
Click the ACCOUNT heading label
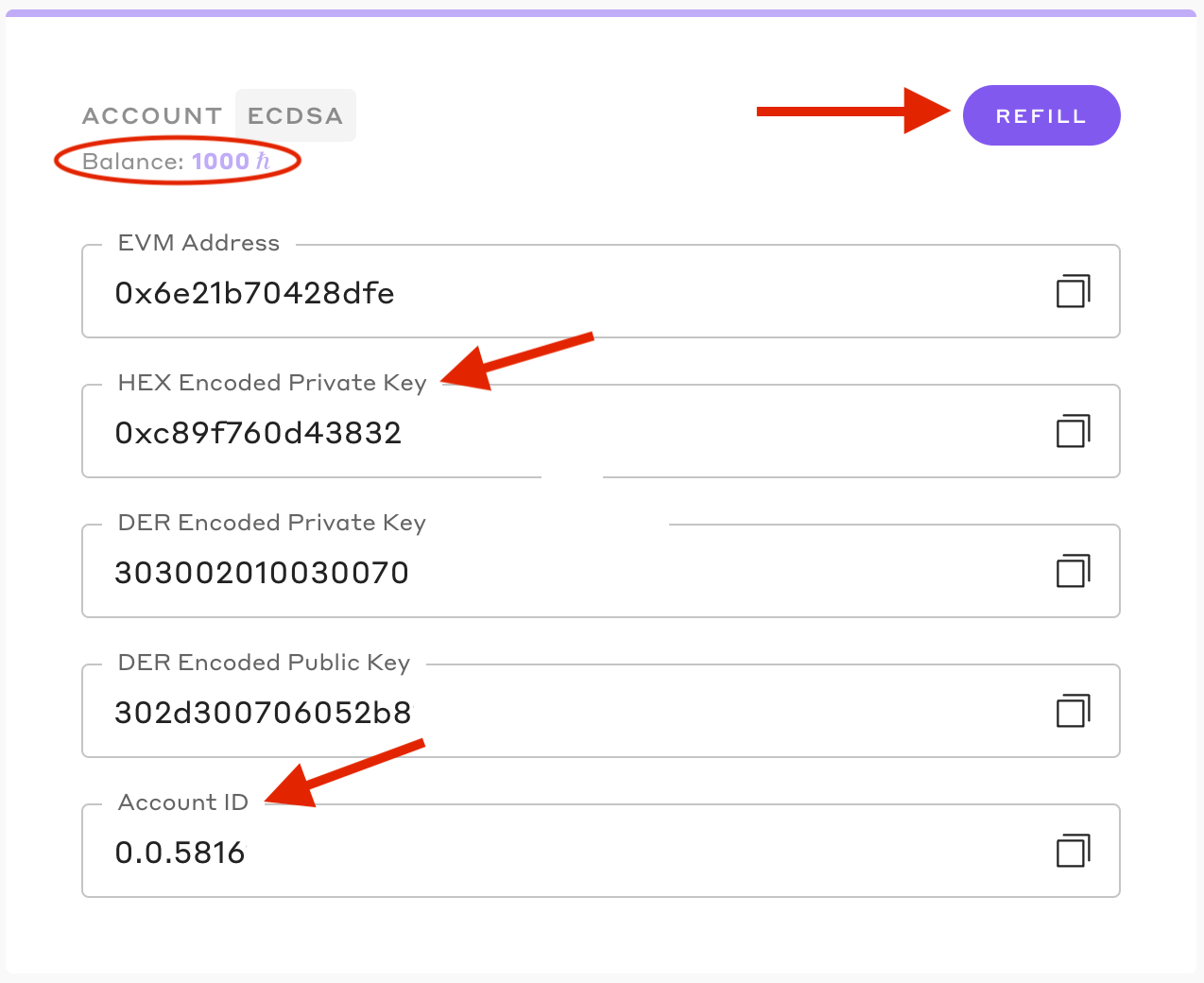pos(152,116)
